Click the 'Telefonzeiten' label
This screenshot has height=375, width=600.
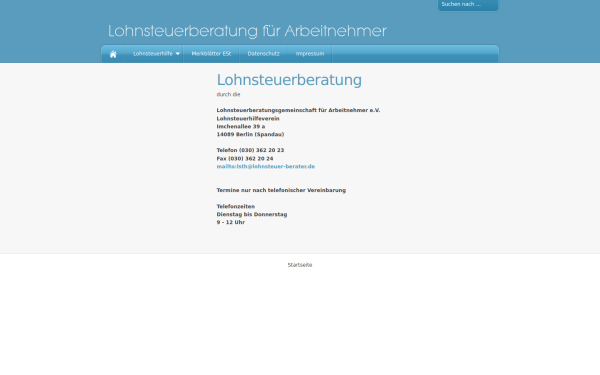(236, 206)
